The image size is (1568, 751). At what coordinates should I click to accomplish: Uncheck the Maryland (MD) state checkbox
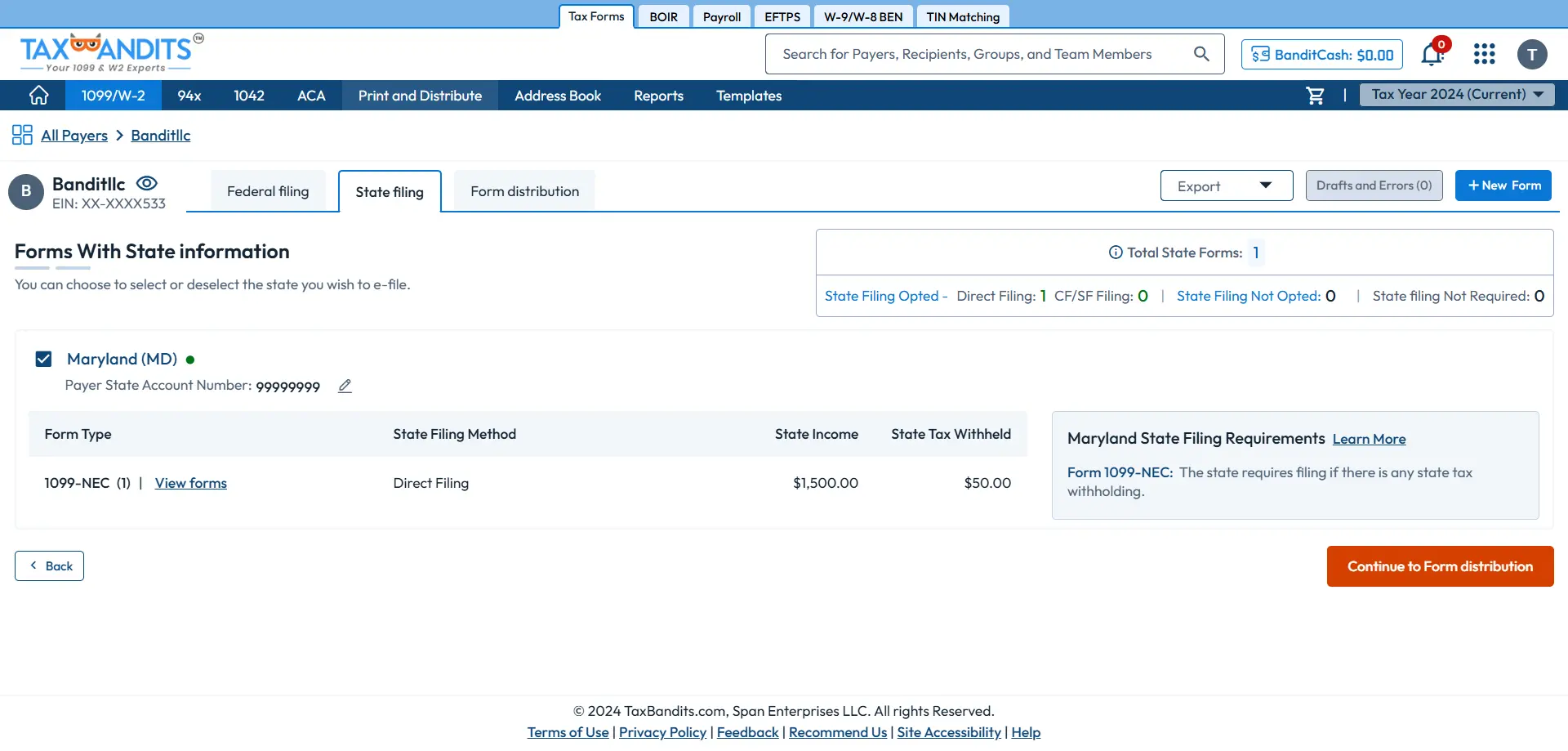click(43, 359)
